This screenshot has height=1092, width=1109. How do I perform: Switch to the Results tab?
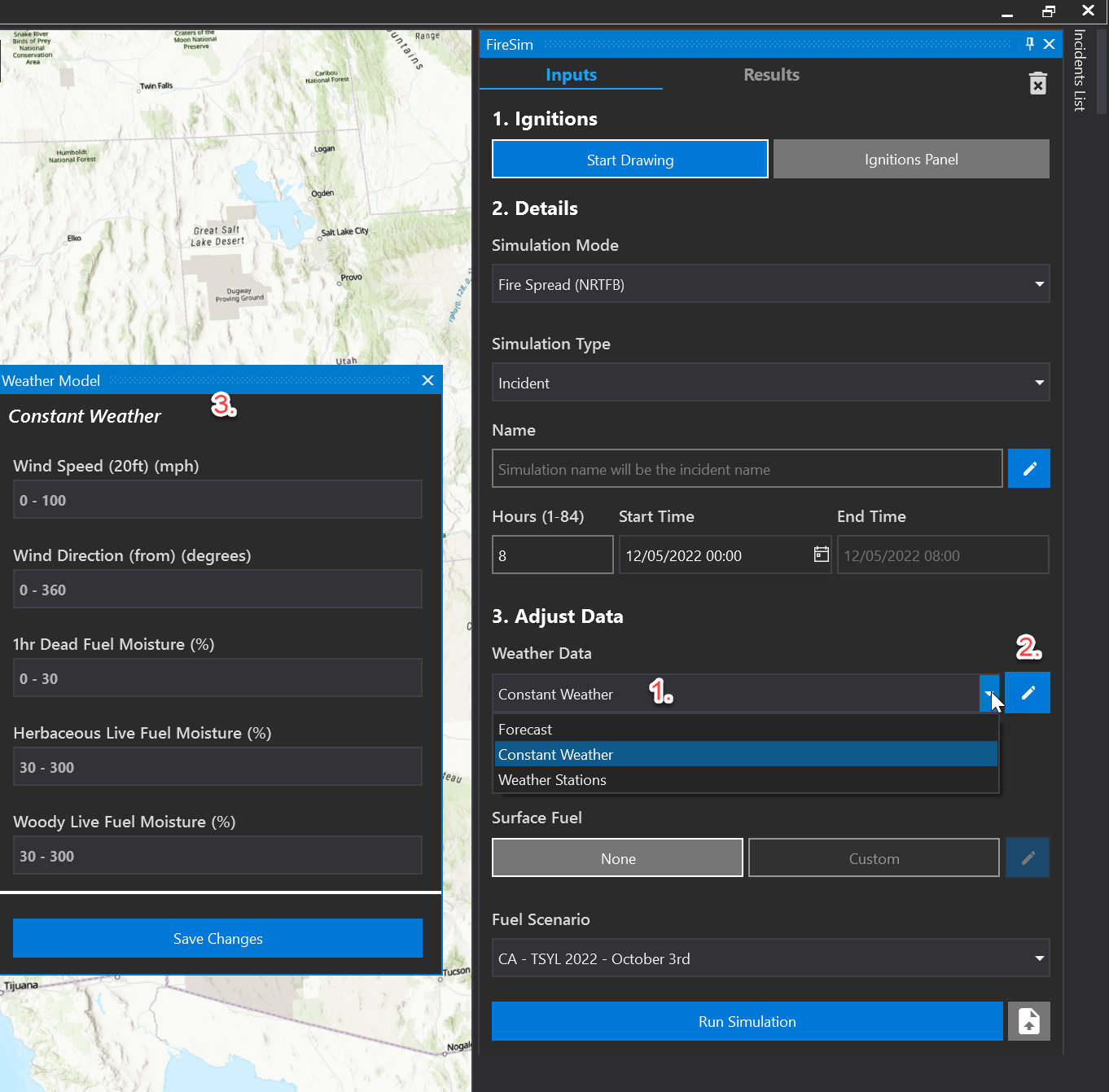[x=770, y=75]
